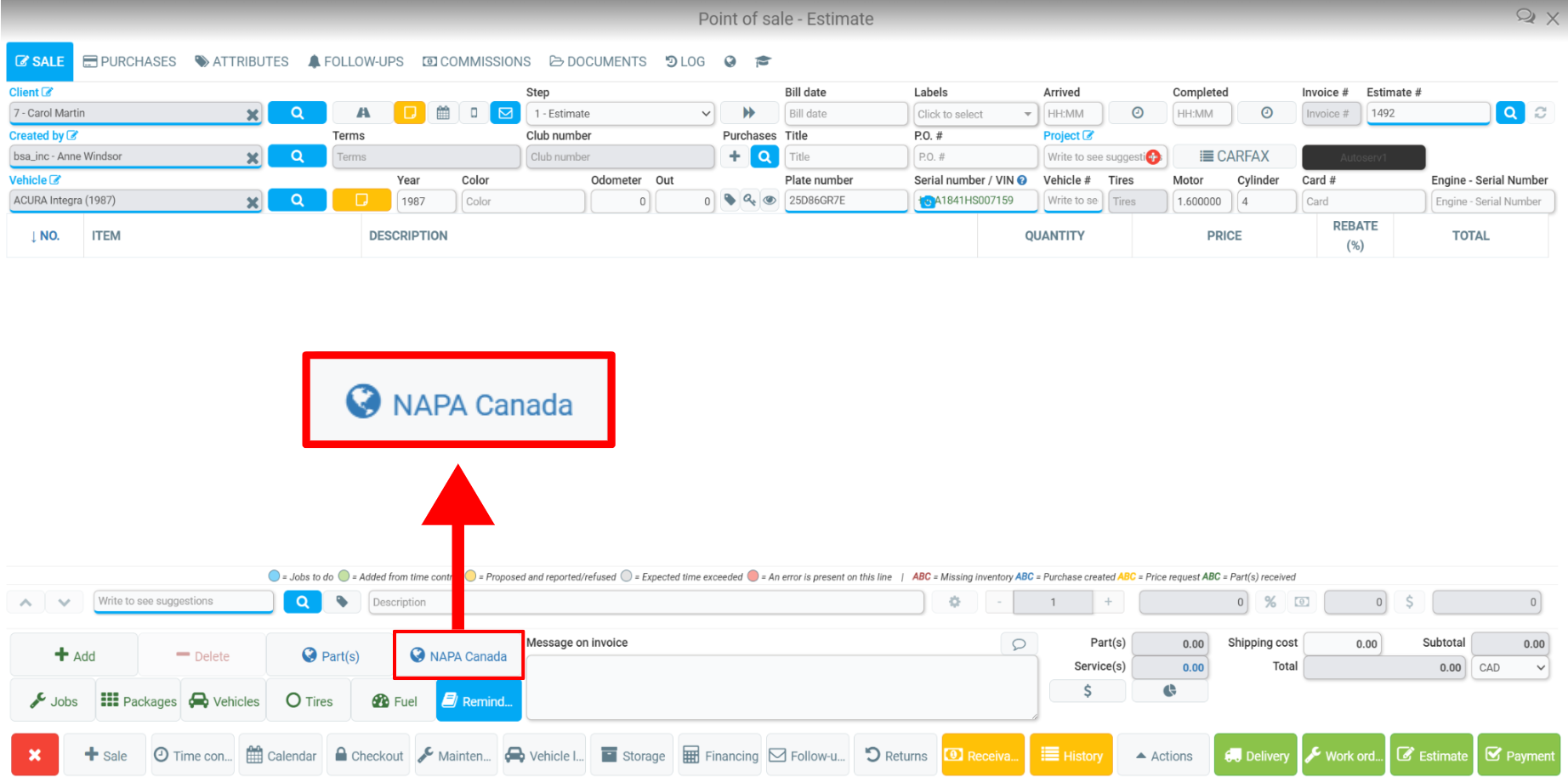
Task: Open the Step dropdown showing 1 - Estimate
Action: click(x=621, y=113)
